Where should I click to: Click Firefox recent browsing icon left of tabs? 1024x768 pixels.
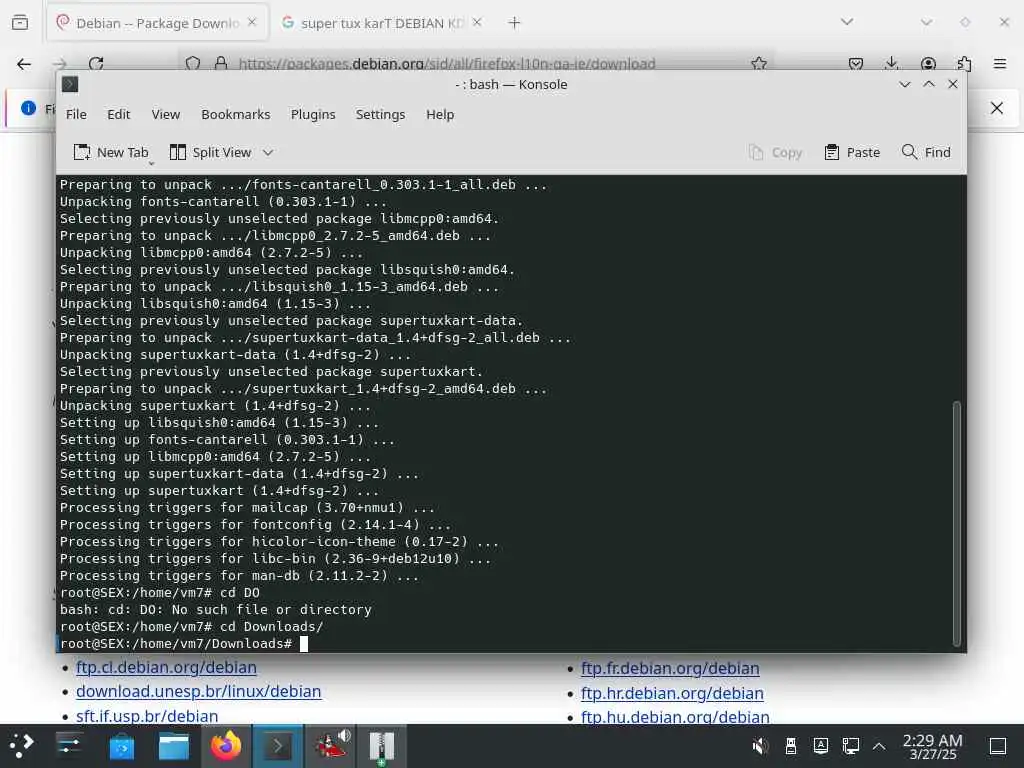coord(20,23)
